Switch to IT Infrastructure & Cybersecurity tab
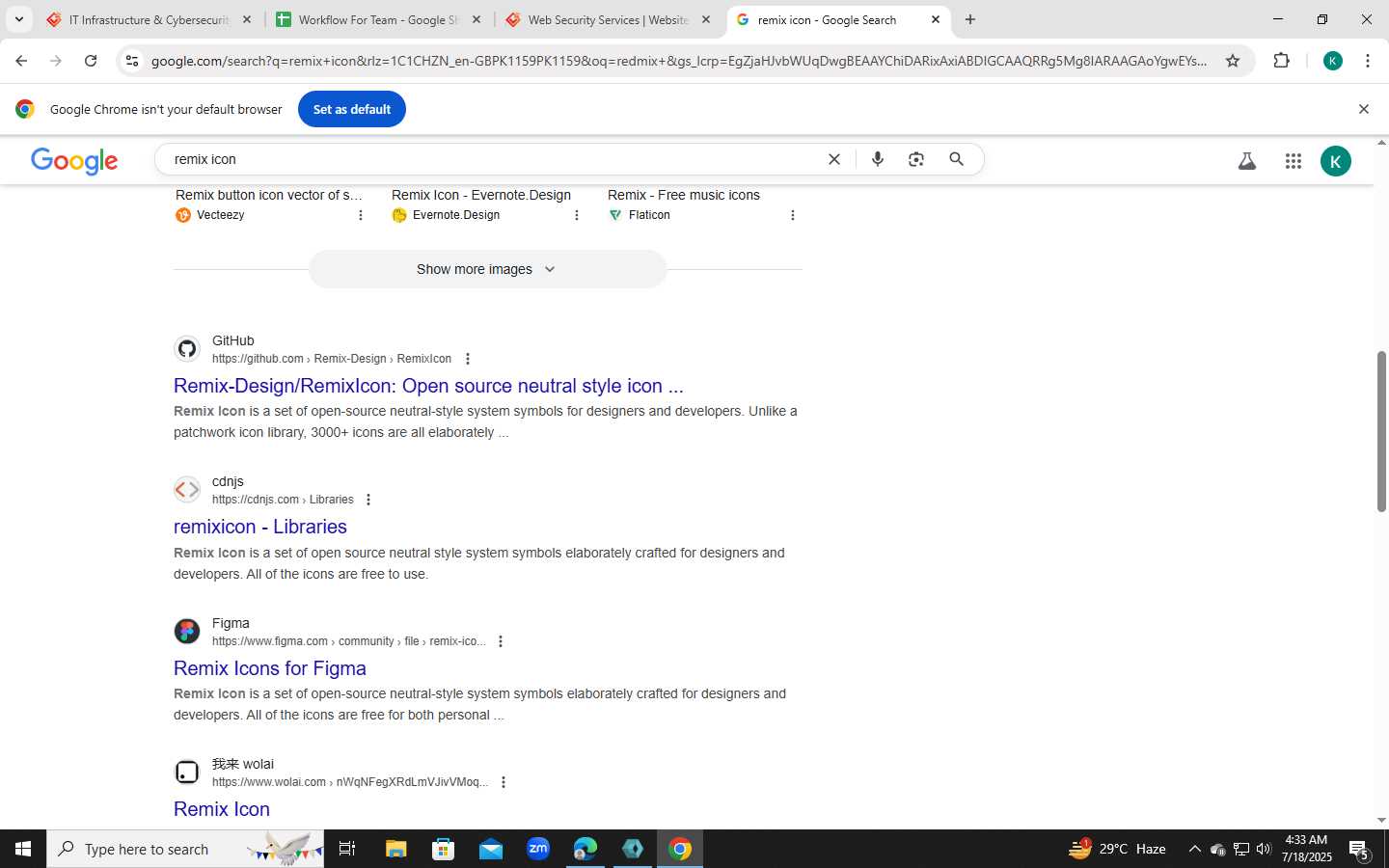Image resolution: width=1389 pixels, height=868 pixels. 149,19
